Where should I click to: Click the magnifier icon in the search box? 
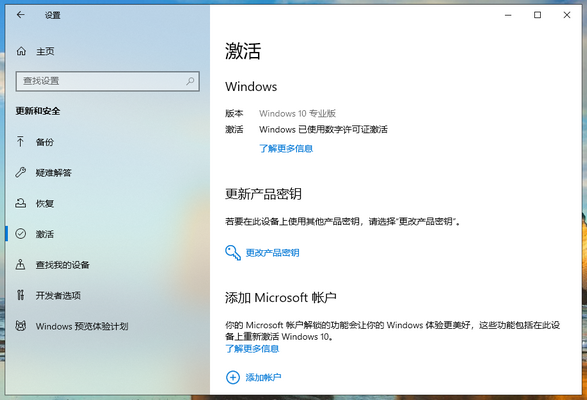pyautogui.click(x=190, y=81)
